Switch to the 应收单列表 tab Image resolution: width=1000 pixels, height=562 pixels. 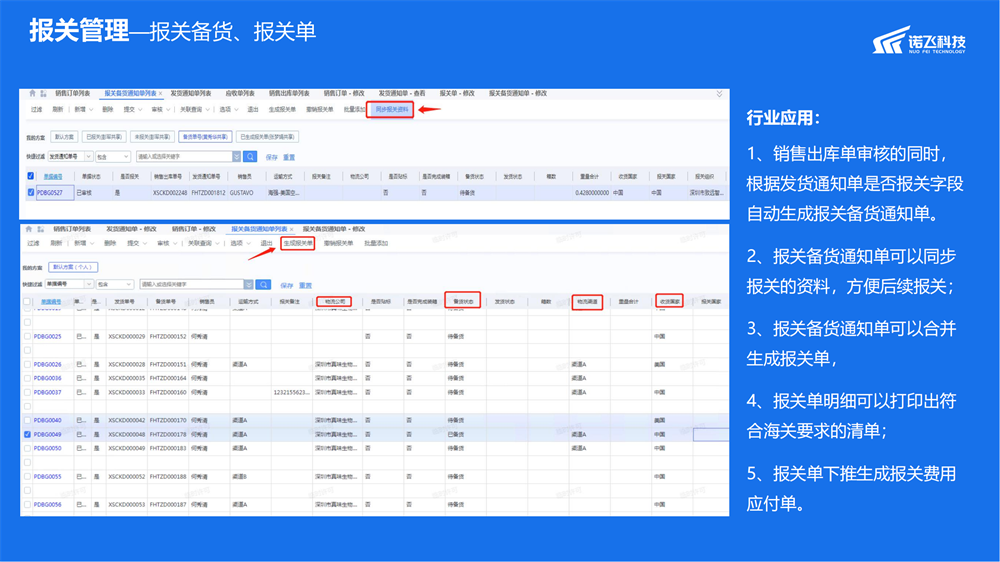(x=240, y=94)
